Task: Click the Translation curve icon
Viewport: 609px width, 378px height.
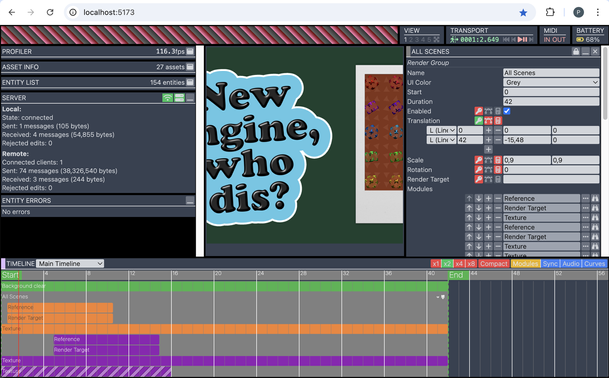Action: tap(488, 120)
